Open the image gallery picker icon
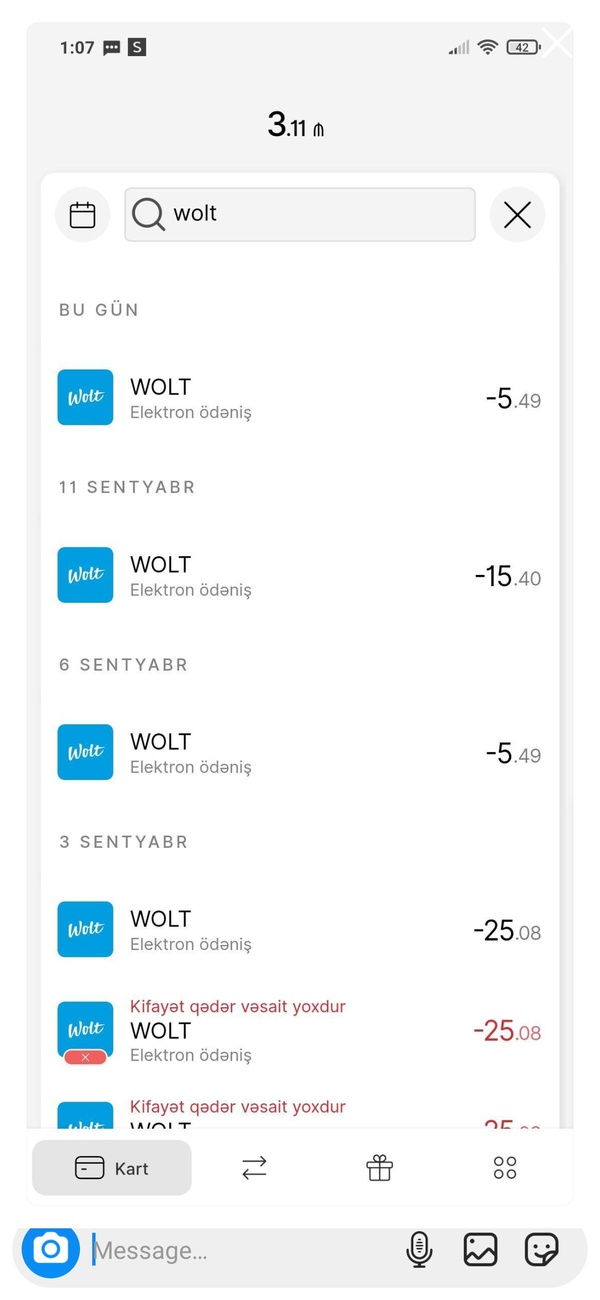This screenshot has width=600, height=1300. pos(480,1250)
